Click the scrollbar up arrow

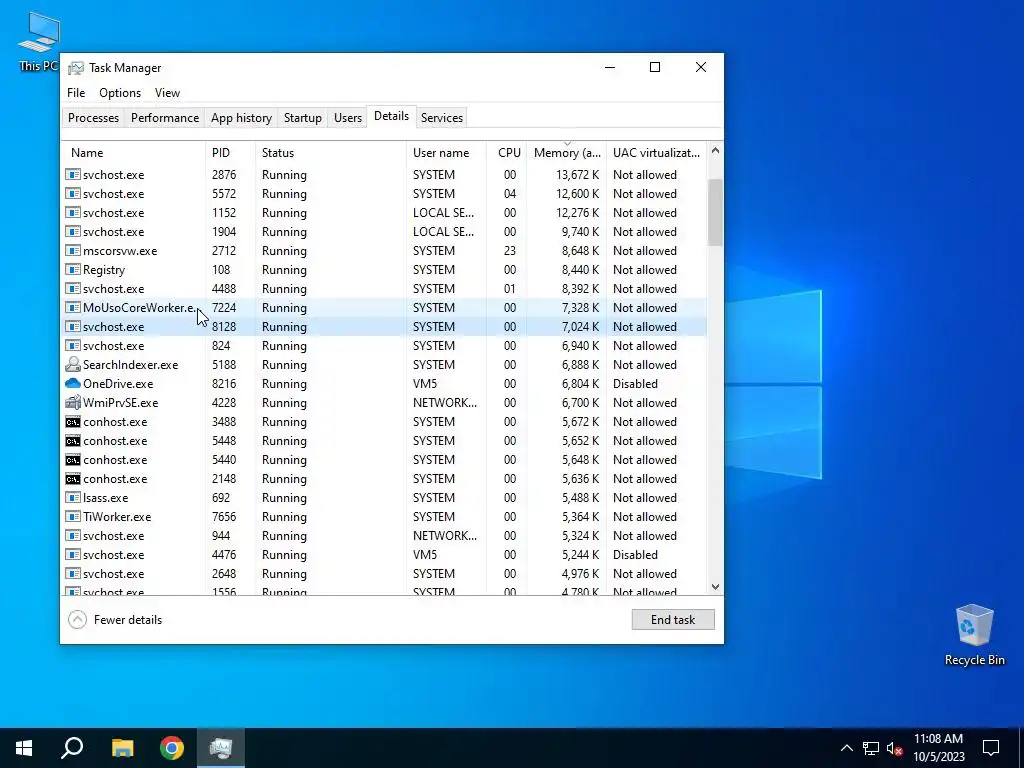pos(715,151)
